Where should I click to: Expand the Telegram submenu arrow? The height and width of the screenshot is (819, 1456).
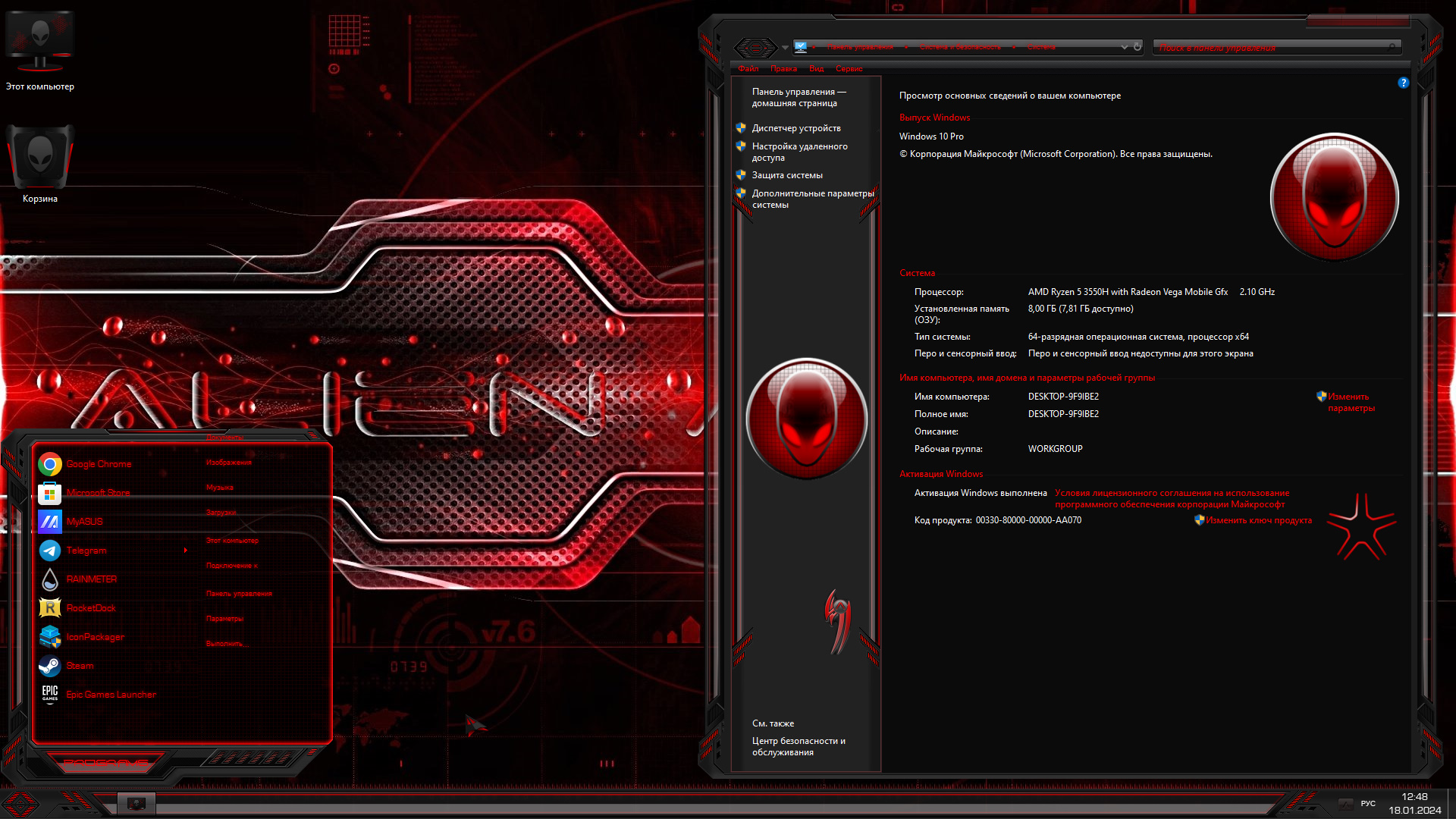(185, 551)
